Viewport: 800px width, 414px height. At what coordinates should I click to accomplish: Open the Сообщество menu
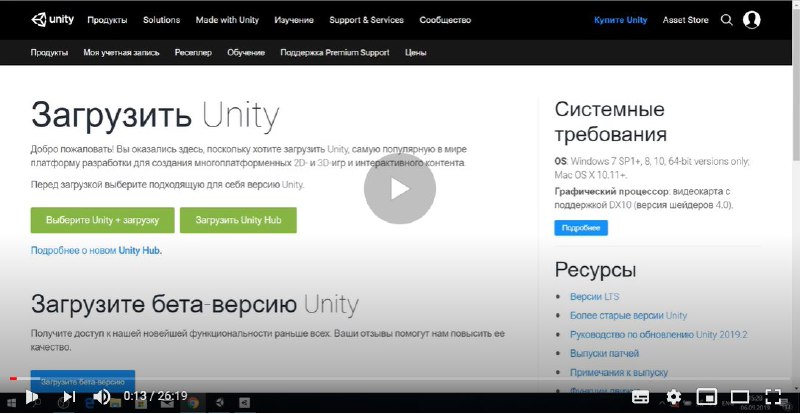tap(445, 20)
